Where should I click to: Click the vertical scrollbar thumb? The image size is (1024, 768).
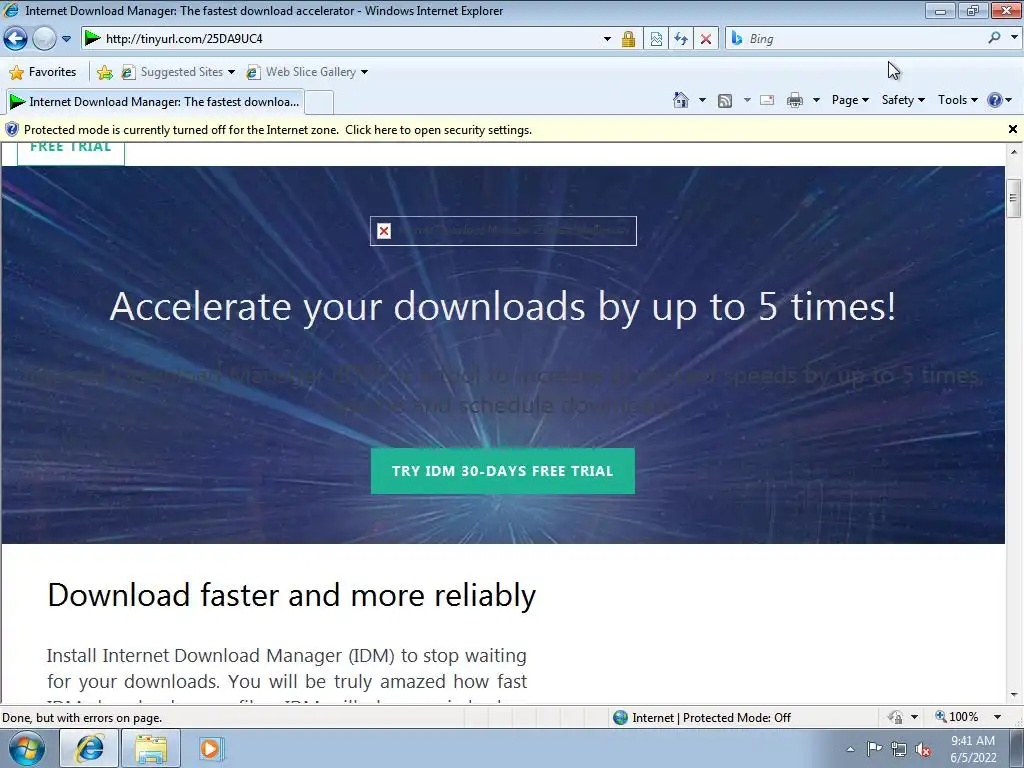click(x=1014, y=197)
